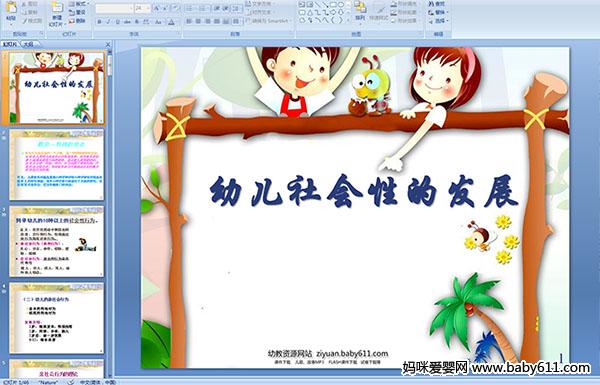Click the Increase Font Size icon
Viewport: 600px width, 385px height.
pyautogui.click(x=157, y=8)
